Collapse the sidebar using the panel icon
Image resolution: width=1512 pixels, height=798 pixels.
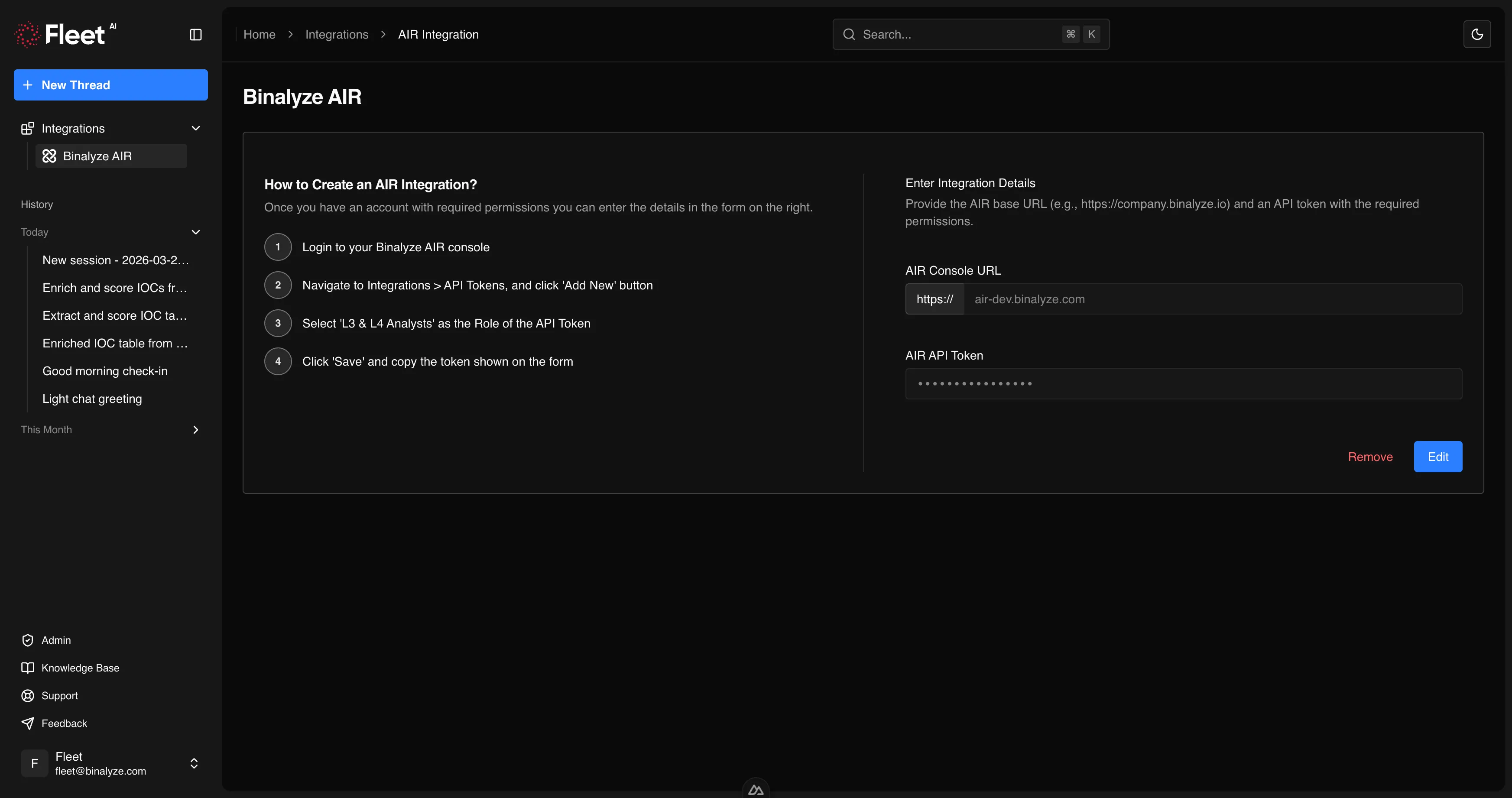[195, 34]
